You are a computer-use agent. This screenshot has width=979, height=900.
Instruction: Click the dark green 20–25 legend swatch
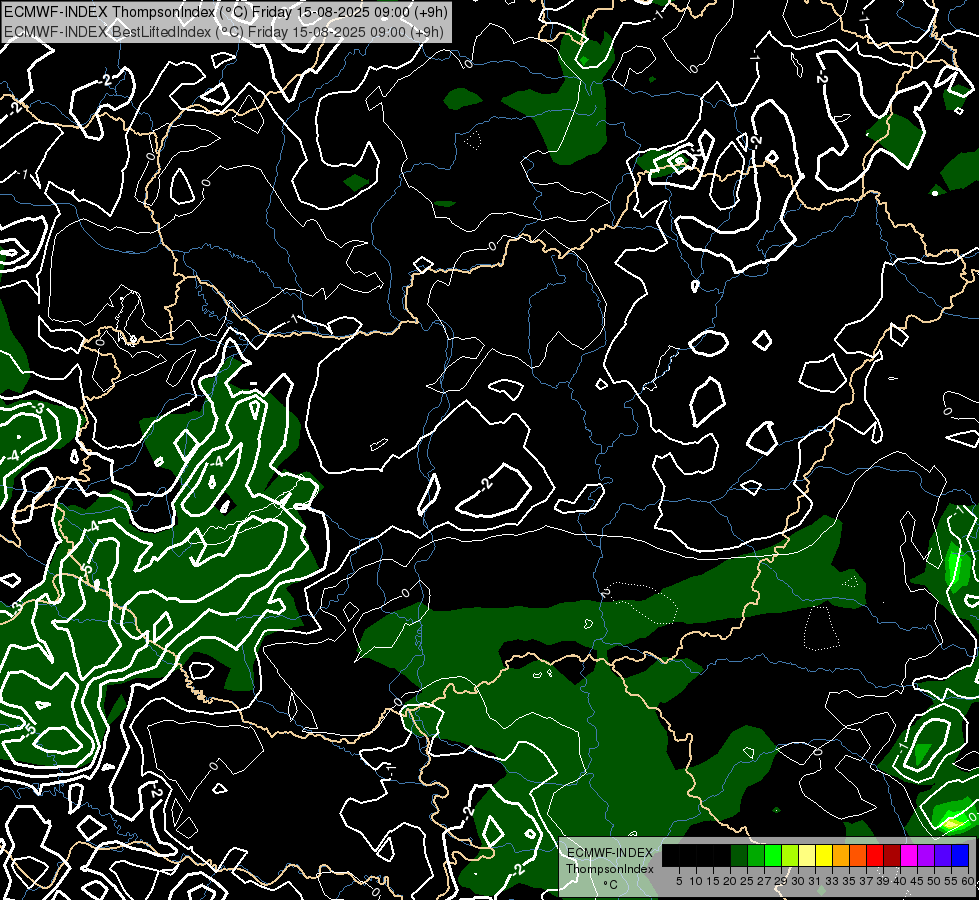pyautogui.click(x=739, y=855)
